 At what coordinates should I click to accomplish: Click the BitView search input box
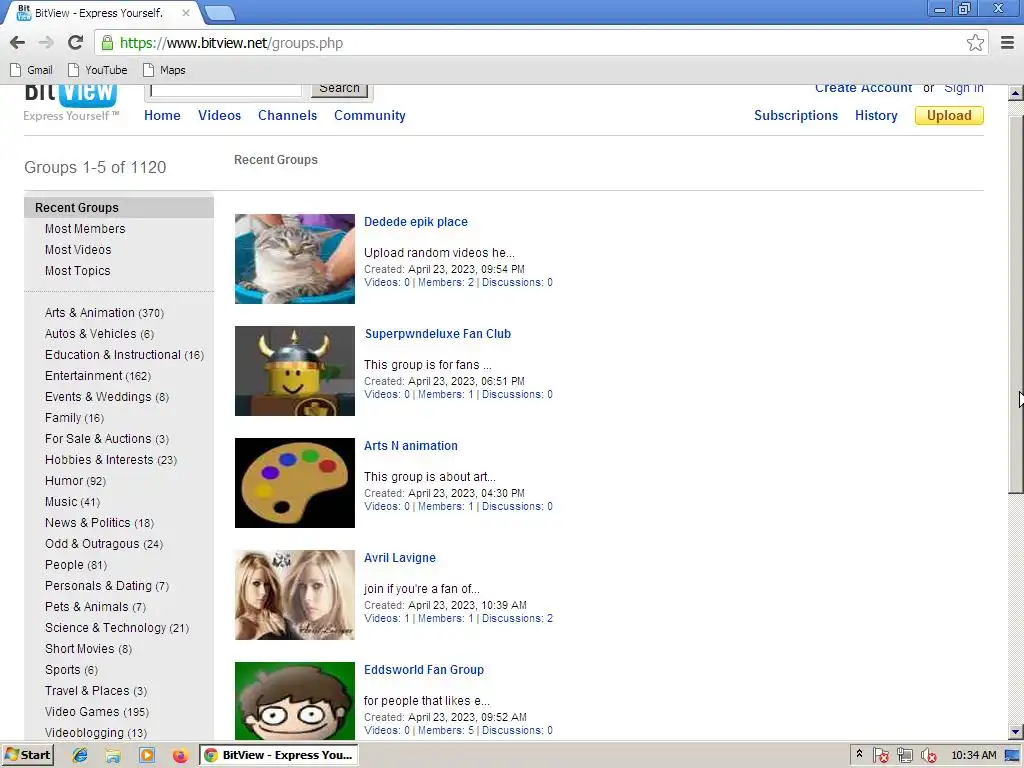point(226,89)
